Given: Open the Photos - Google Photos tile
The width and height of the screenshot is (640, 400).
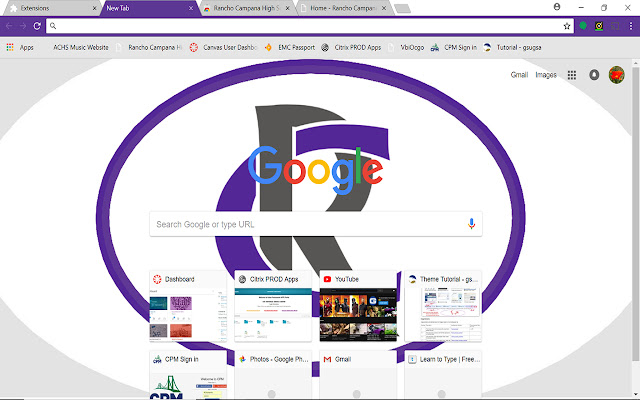Looking at the screenshot, I should point(273,375).
